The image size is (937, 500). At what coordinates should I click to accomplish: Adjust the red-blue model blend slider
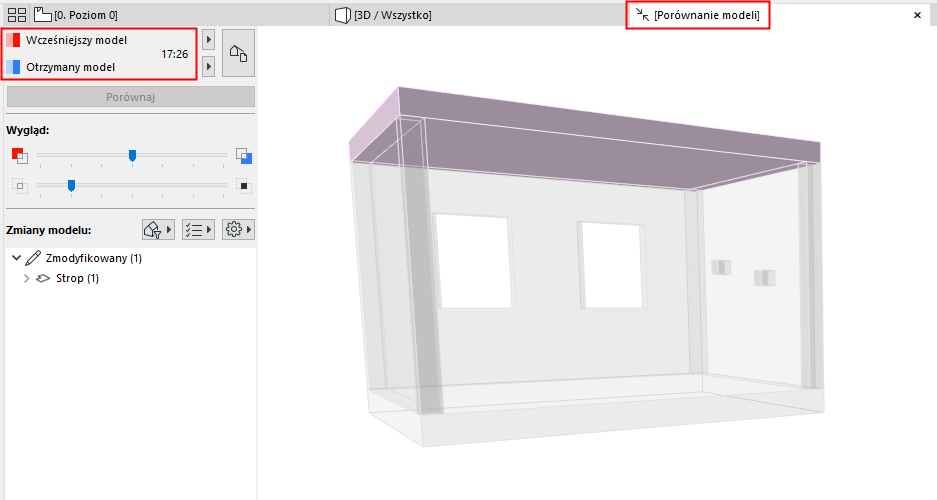click(x=132, y=155)
